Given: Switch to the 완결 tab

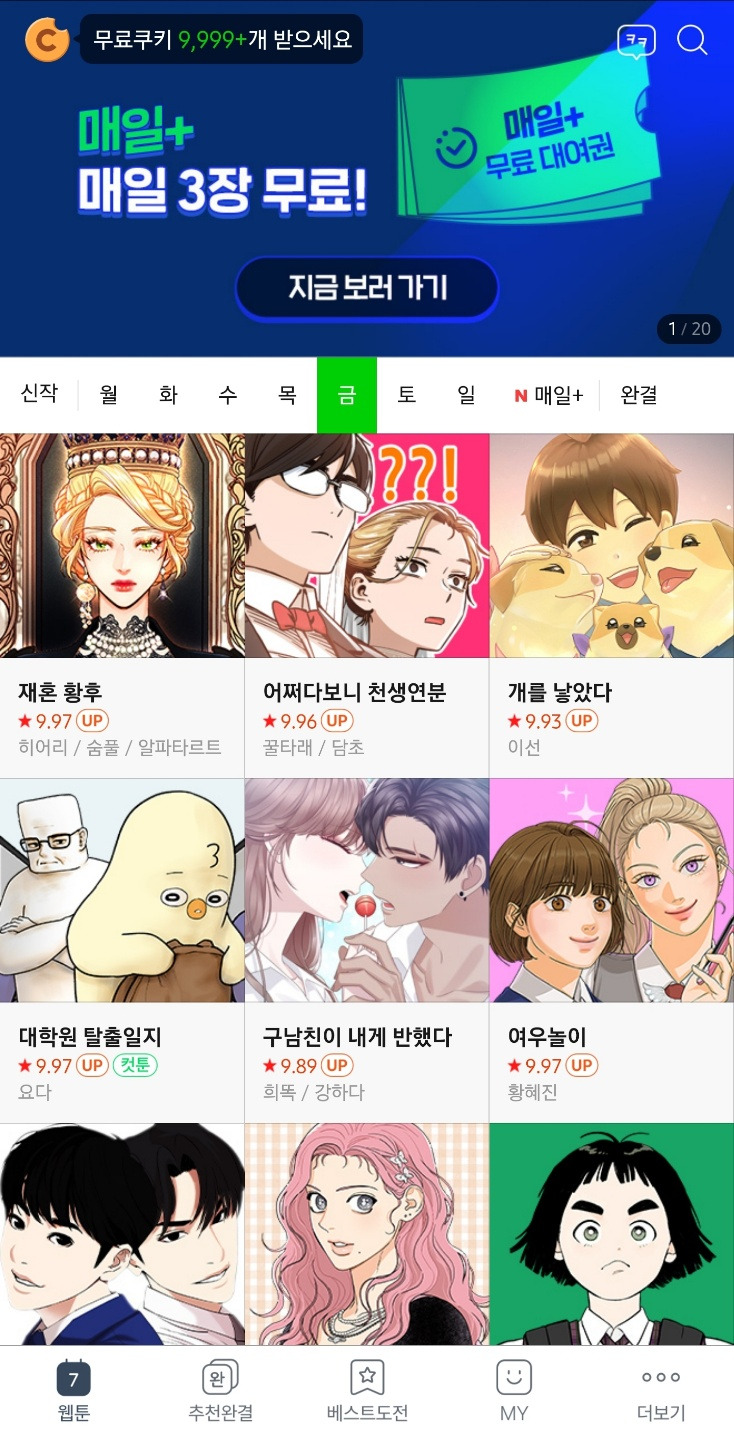Looking at the screenshot, I should [639, 395].
